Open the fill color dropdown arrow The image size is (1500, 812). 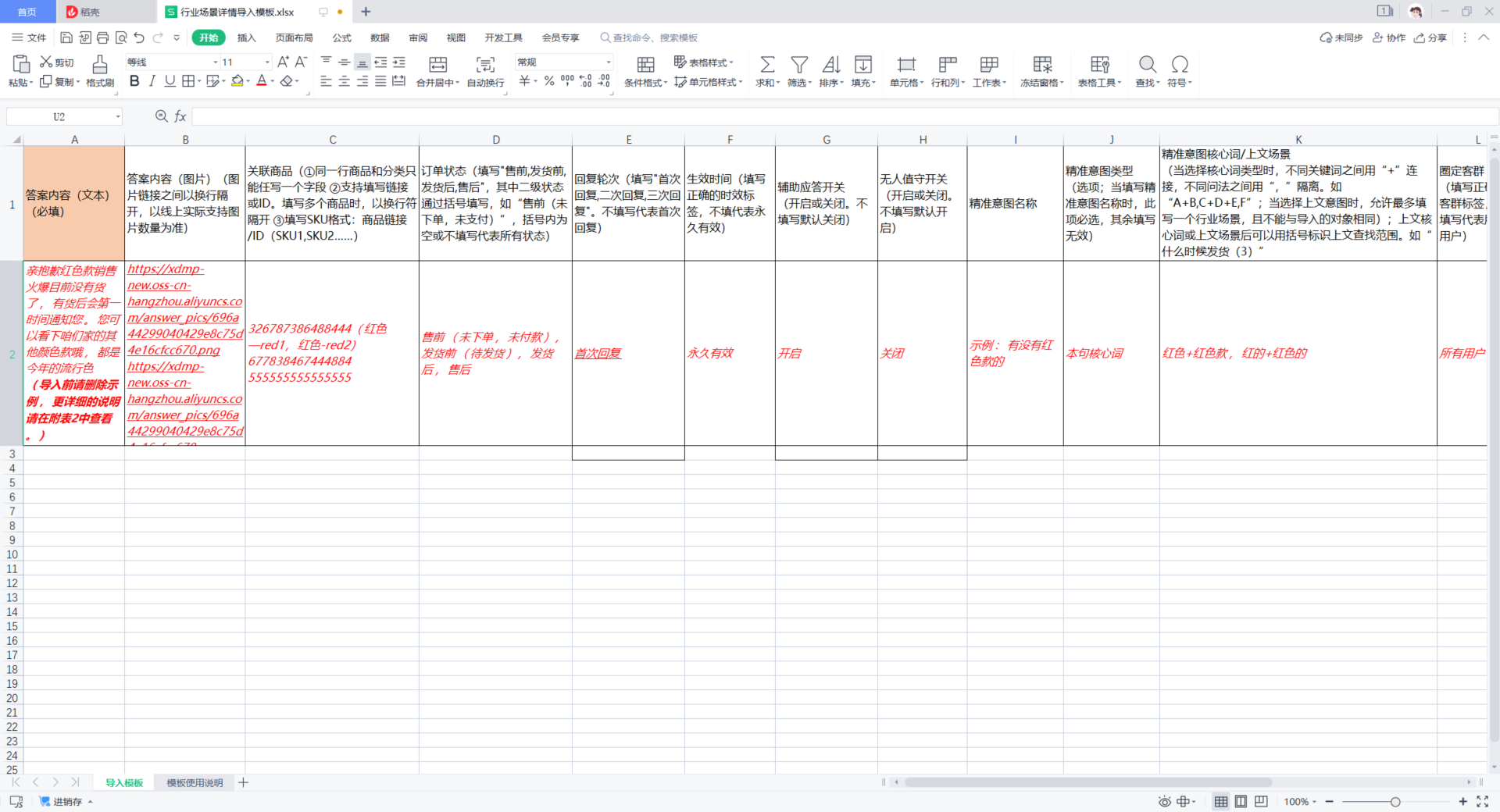click(x=248, y=81)
